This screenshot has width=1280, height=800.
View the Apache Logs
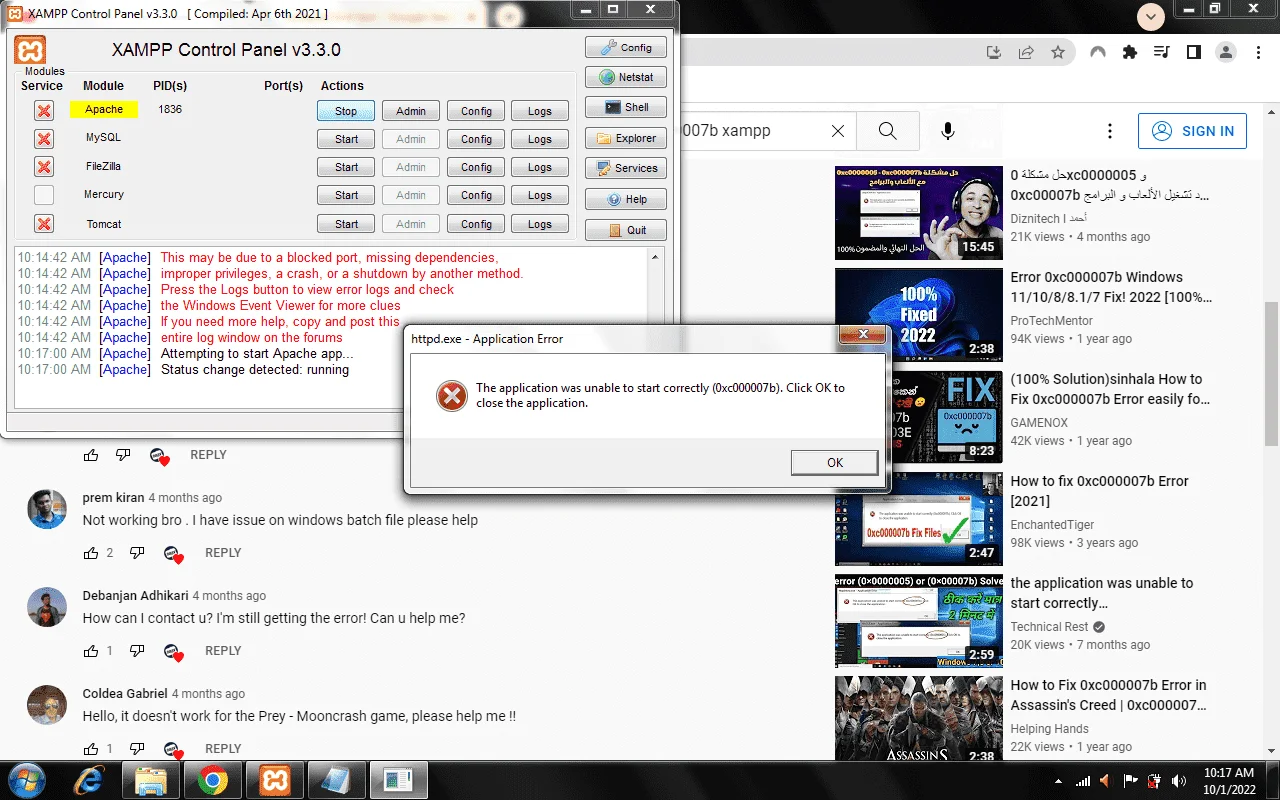540,111
